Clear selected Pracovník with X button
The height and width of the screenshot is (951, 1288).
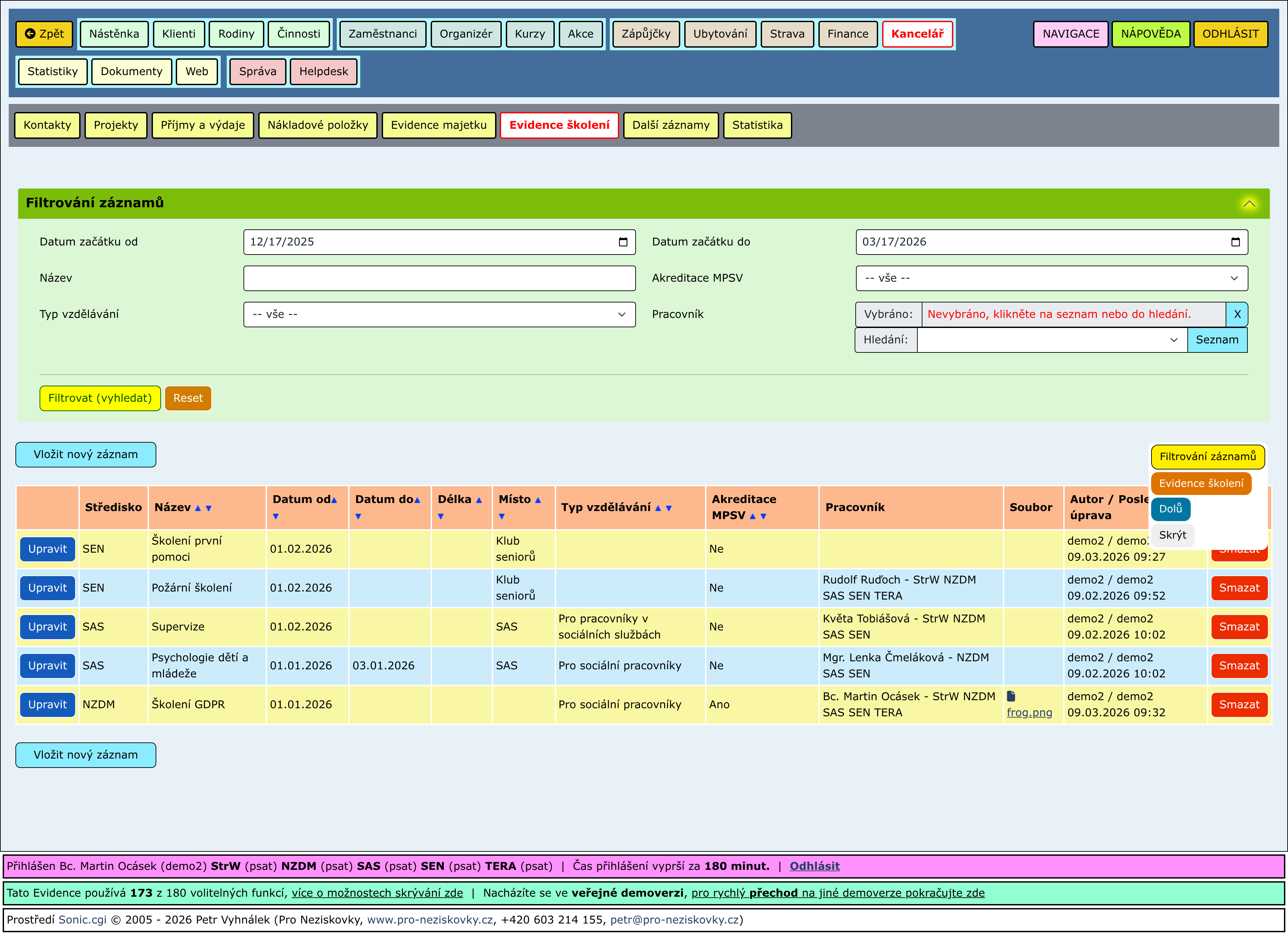(1237, 314)
